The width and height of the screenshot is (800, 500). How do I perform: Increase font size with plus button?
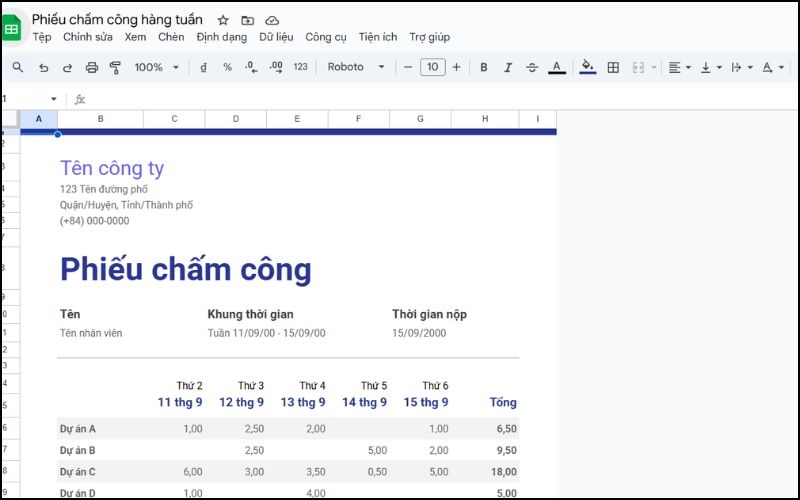457,67
